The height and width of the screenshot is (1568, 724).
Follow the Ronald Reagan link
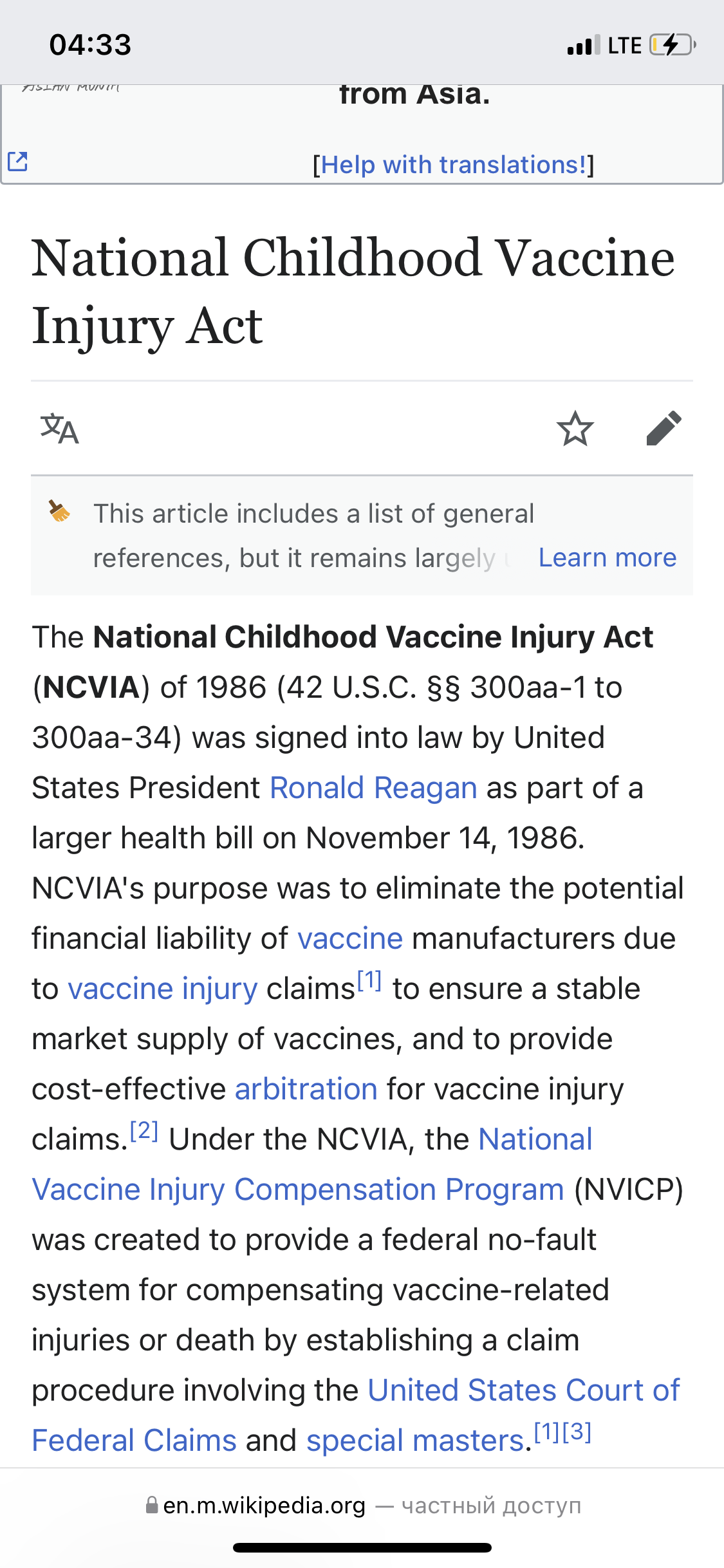(373, 788)
